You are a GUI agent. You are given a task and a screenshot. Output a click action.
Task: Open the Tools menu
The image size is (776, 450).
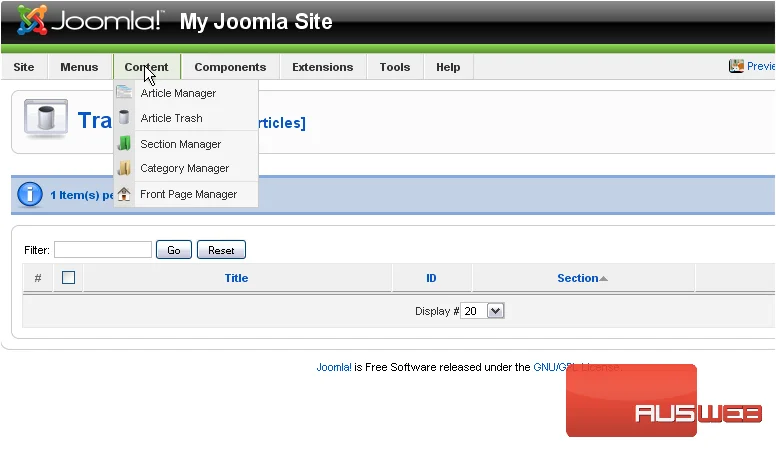coord(395,67)
